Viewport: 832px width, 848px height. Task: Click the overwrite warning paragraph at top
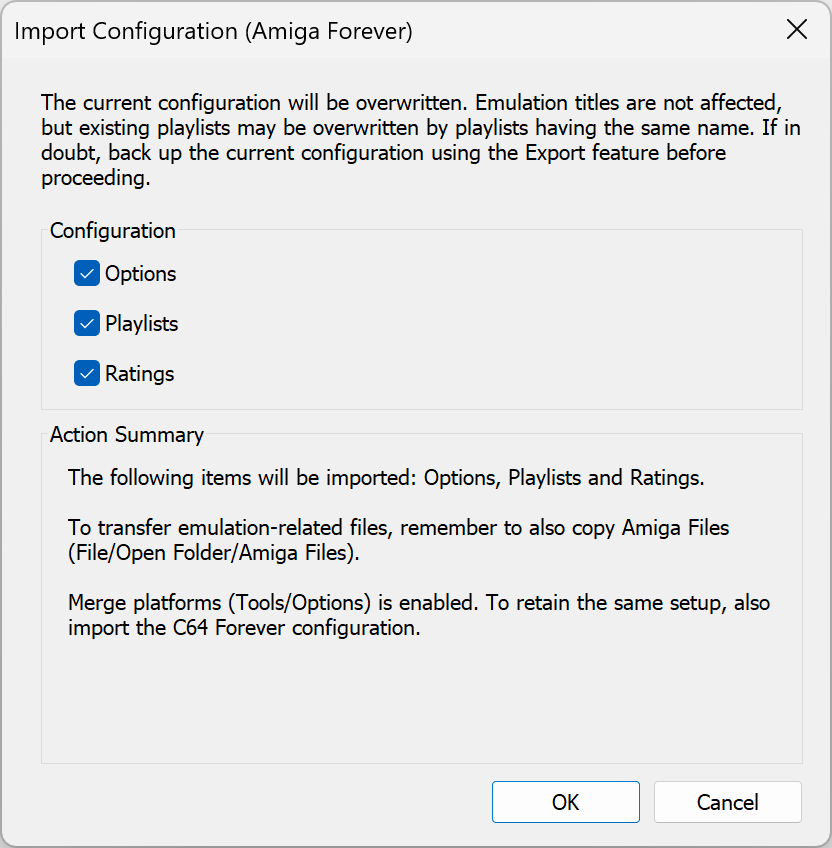coord(420,140)
